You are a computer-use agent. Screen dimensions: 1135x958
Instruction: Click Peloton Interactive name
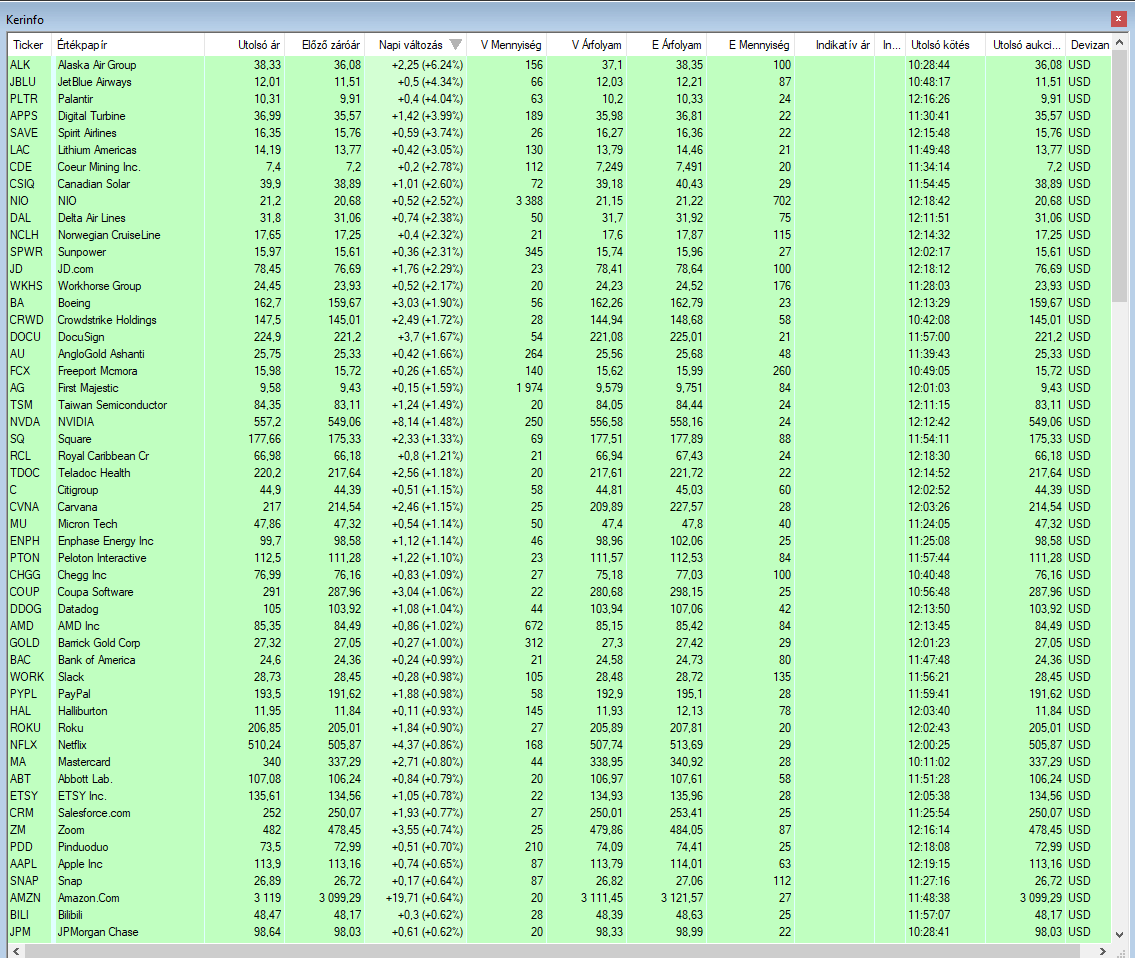point(102,558)
